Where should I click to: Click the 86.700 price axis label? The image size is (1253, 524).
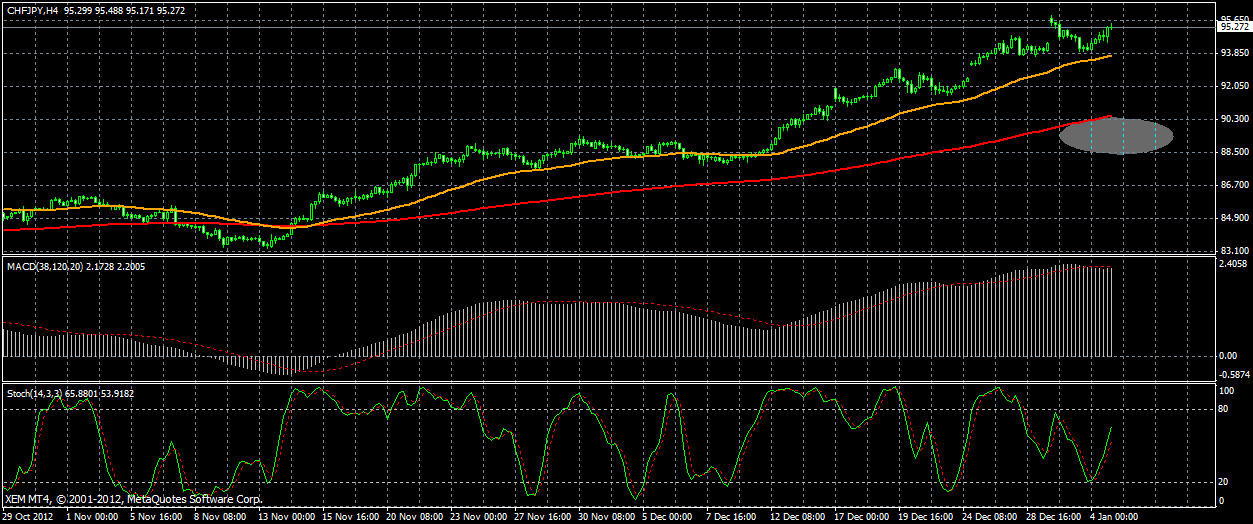tap(1233, 185)
